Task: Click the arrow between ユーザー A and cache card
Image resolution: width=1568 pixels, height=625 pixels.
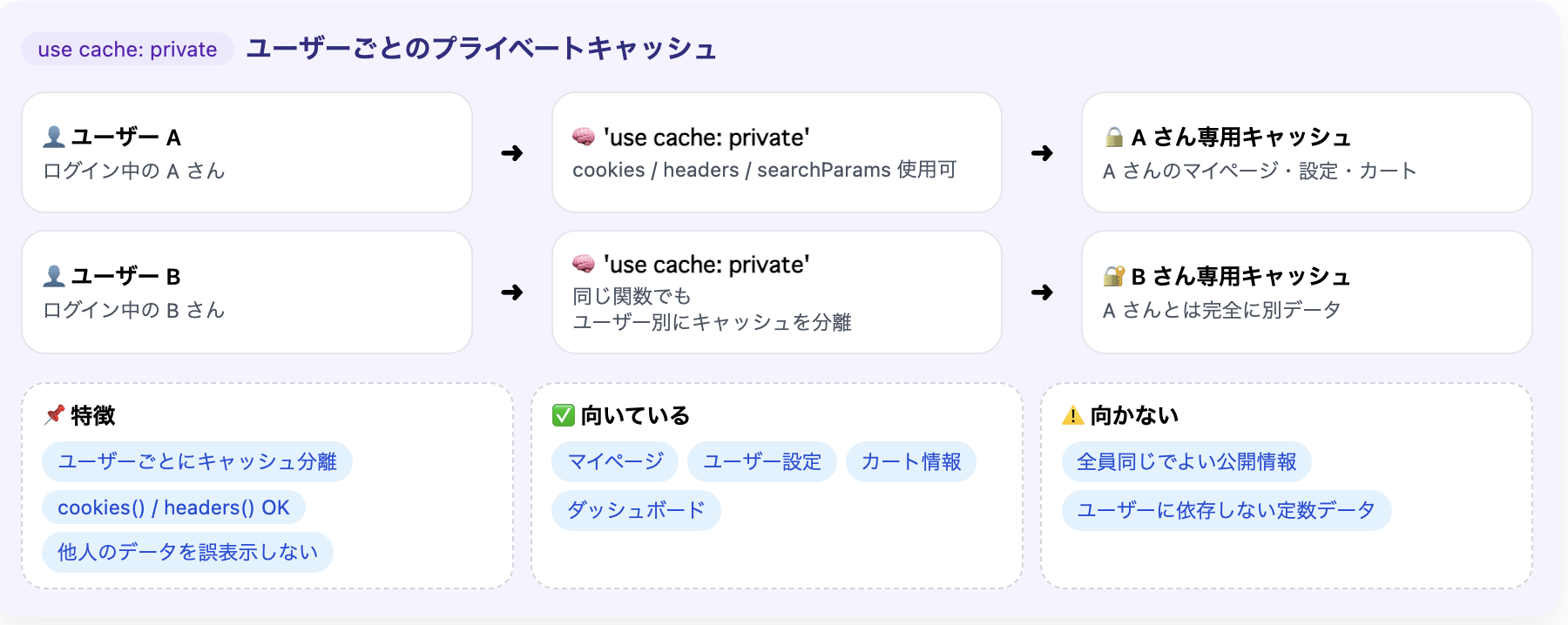Action: coord(512,153)
